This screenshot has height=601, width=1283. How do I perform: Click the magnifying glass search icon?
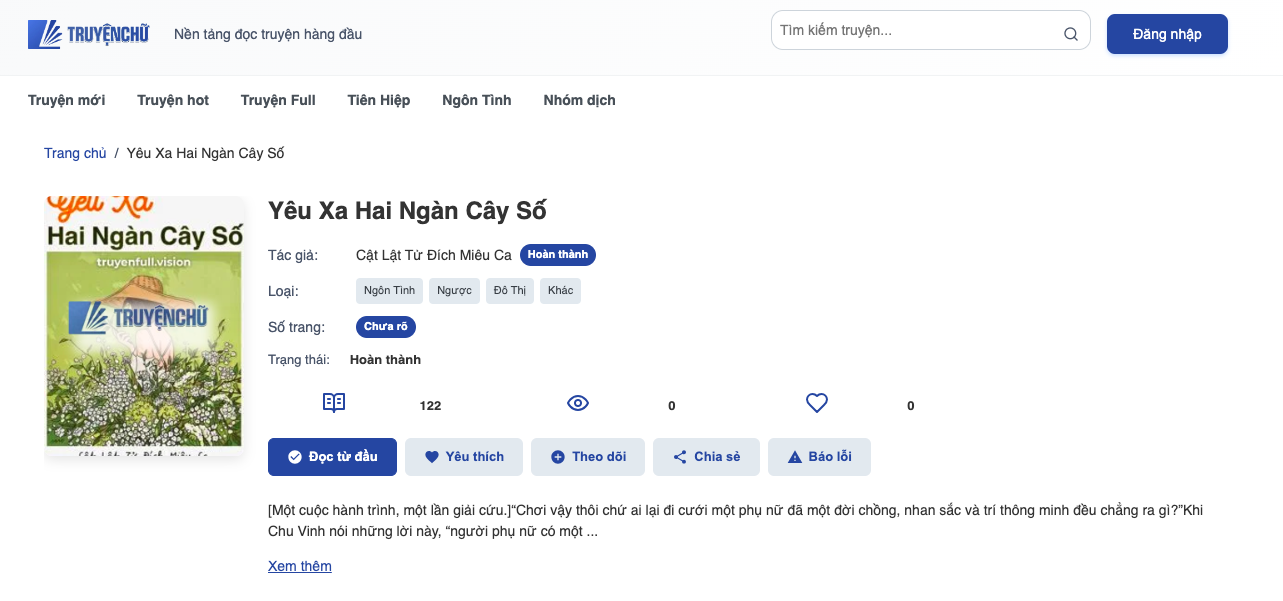(1070, 31)
